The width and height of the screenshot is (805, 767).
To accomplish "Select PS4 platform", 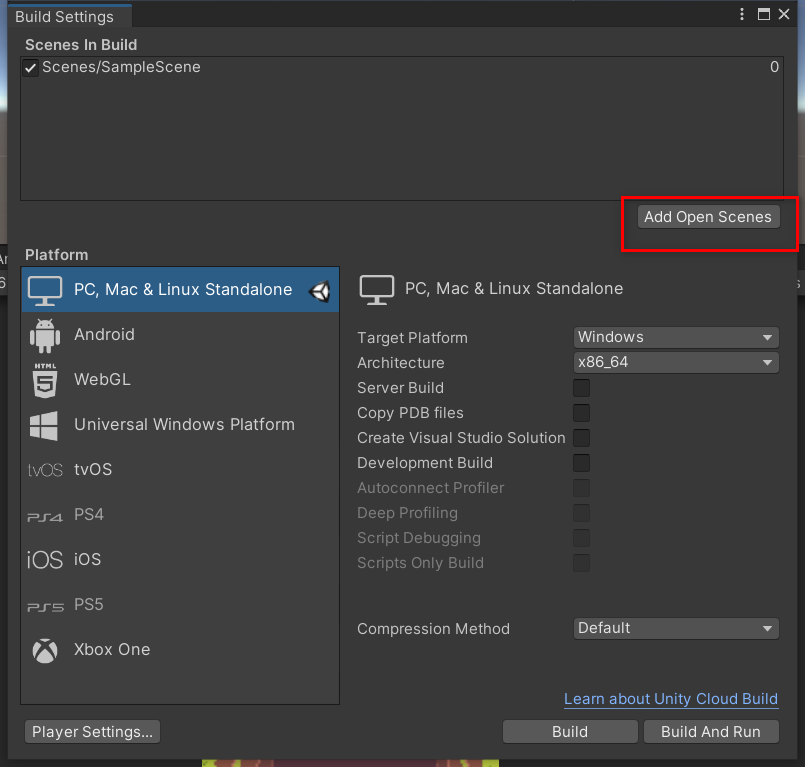I will pyautogui.click(x=180, y=514).
